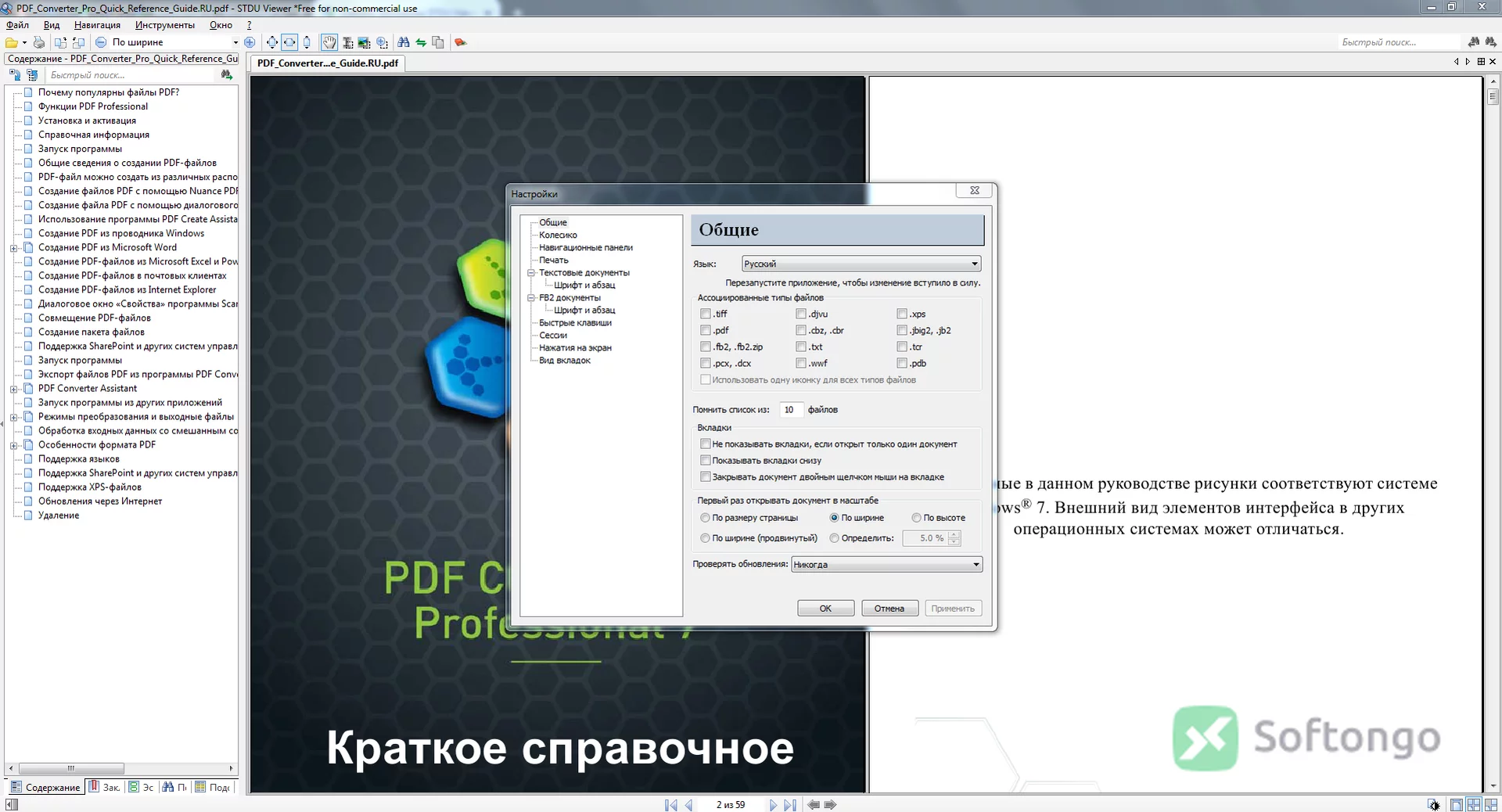1502x812 pixels.
Task: Click the print icon in toolbar
Action: tap(39, 42)
